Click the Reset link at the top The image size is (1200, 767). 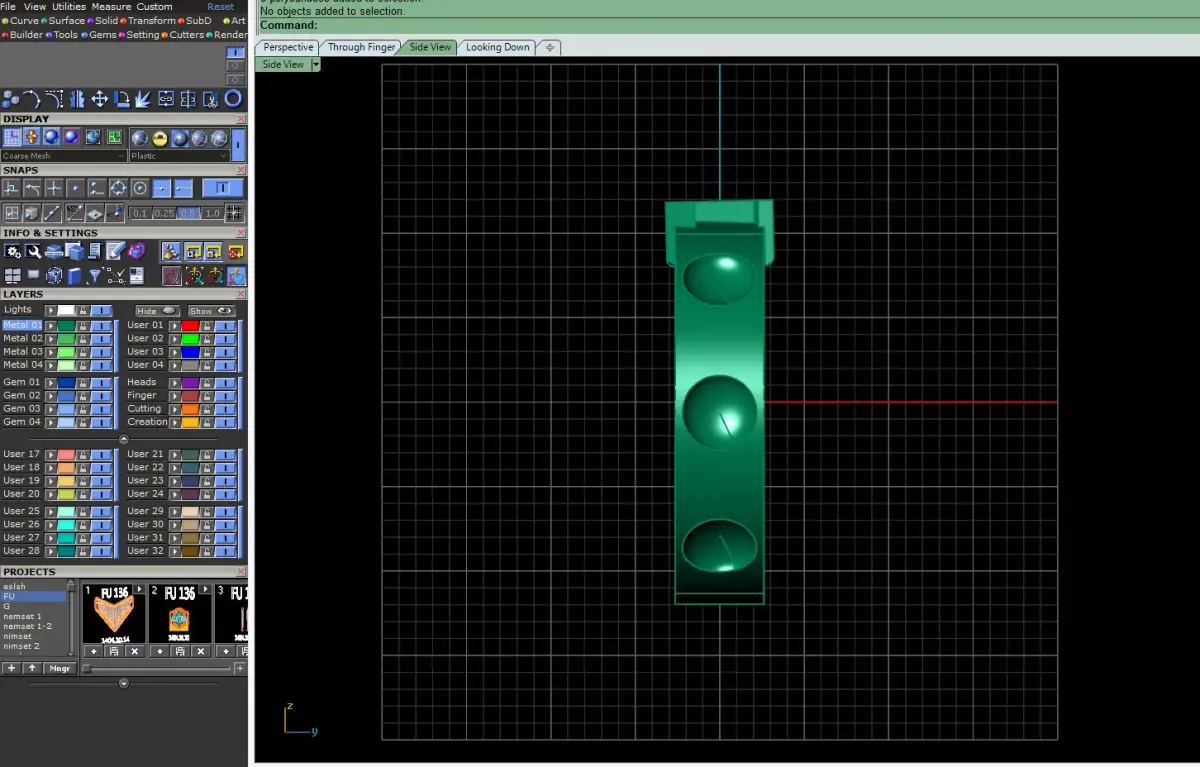point(221,7)
